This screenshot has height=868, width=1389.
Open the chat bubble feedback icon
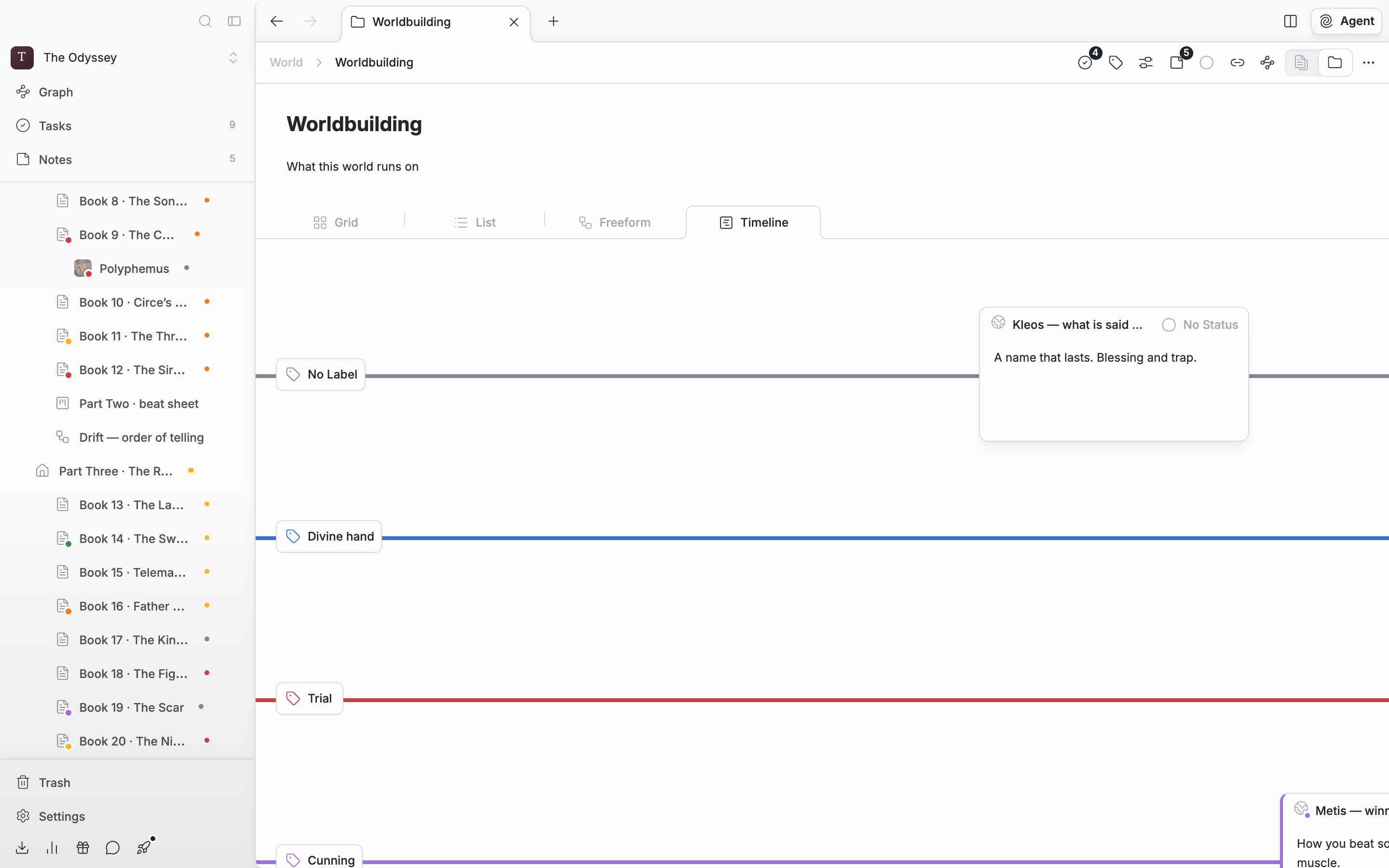point(112,848)
